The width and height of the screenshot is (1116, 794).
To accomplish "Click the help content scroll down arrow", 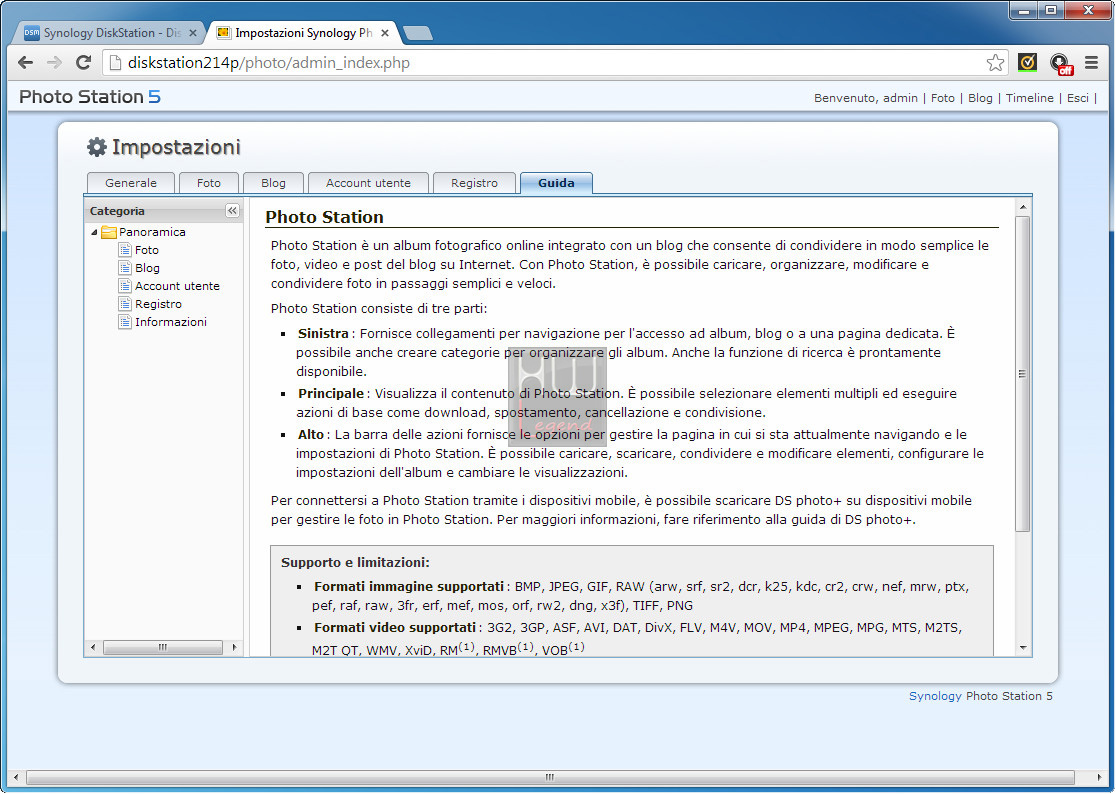I will point(1022,647).
